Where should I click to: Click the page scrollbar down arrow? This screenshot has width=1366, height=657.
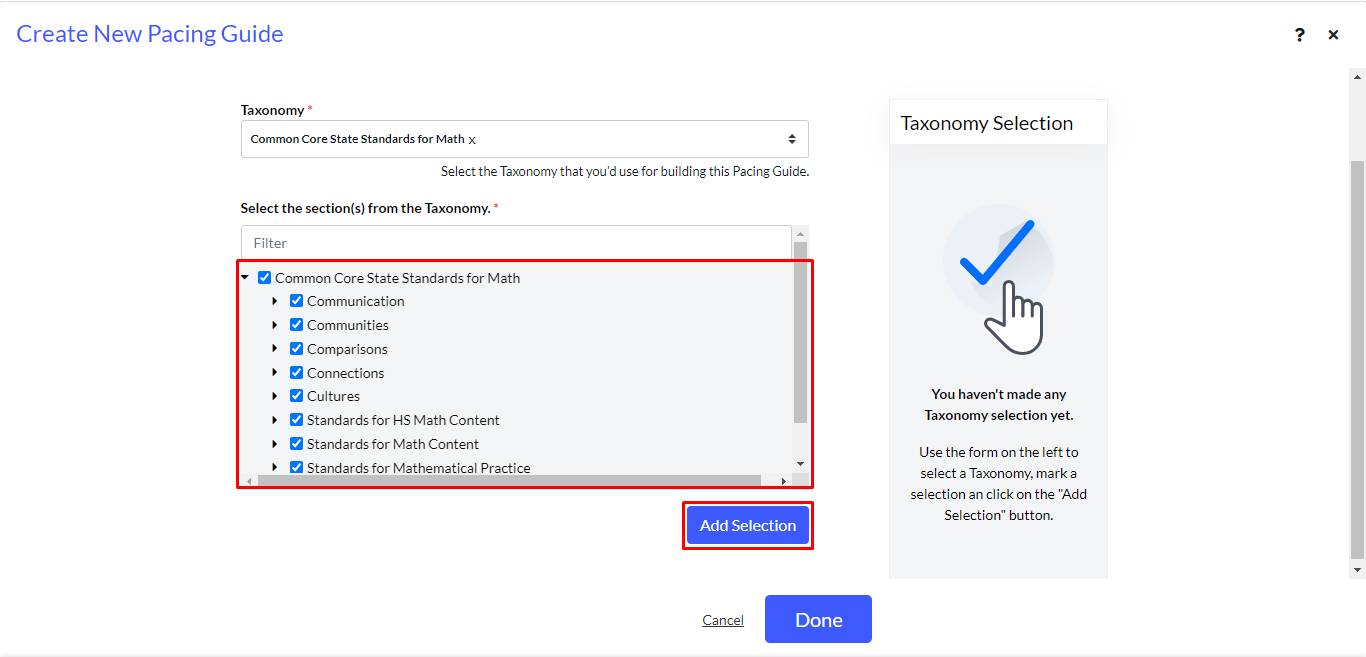(1357, 570)
